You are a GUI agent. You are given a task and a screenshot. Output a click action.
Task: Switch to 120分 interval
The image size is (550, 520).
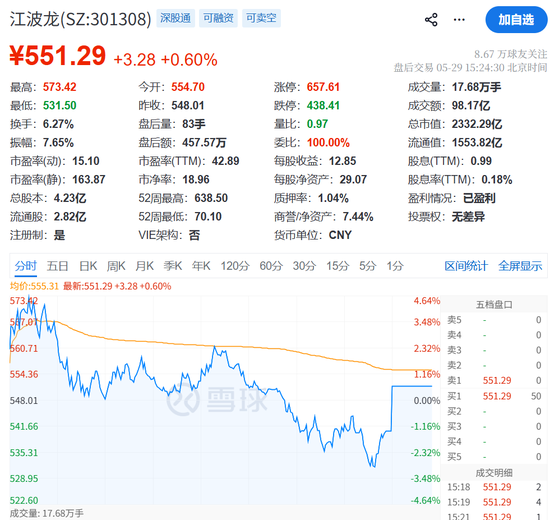point(235,266)
